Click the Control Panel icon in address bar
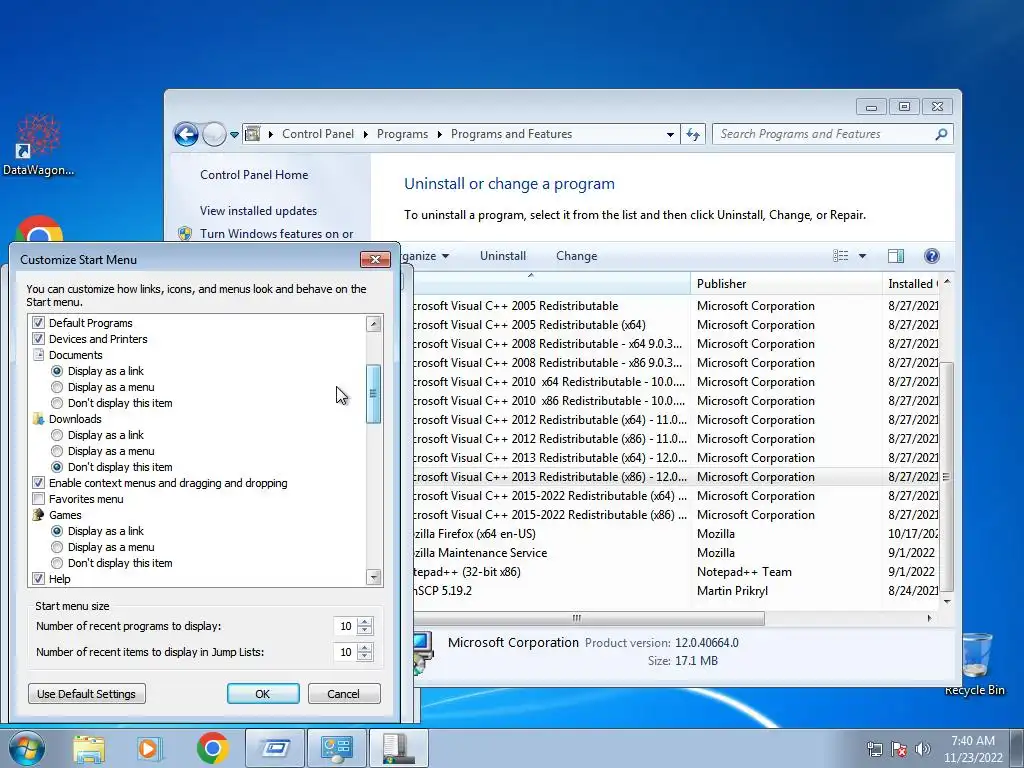 [x=252, y=135]
